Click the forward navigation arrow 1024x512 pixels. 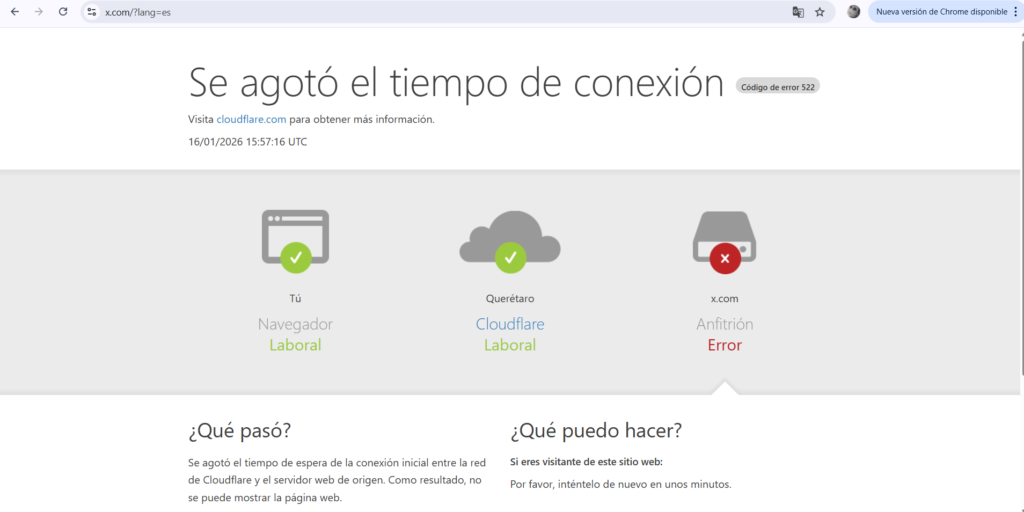tap(39, 12)
